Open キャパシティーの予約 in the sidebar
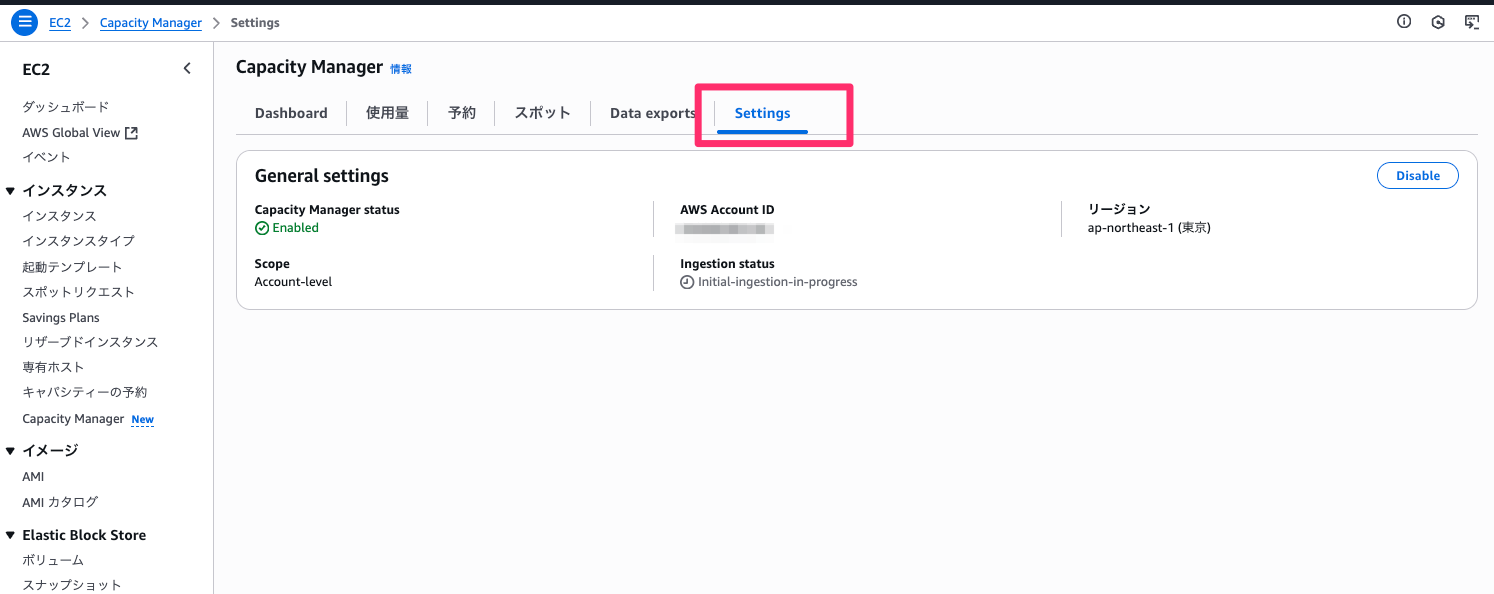Image resolution: width=1494 pixels, height=594 pixels. pyautogui.click(x=85, y=392)
